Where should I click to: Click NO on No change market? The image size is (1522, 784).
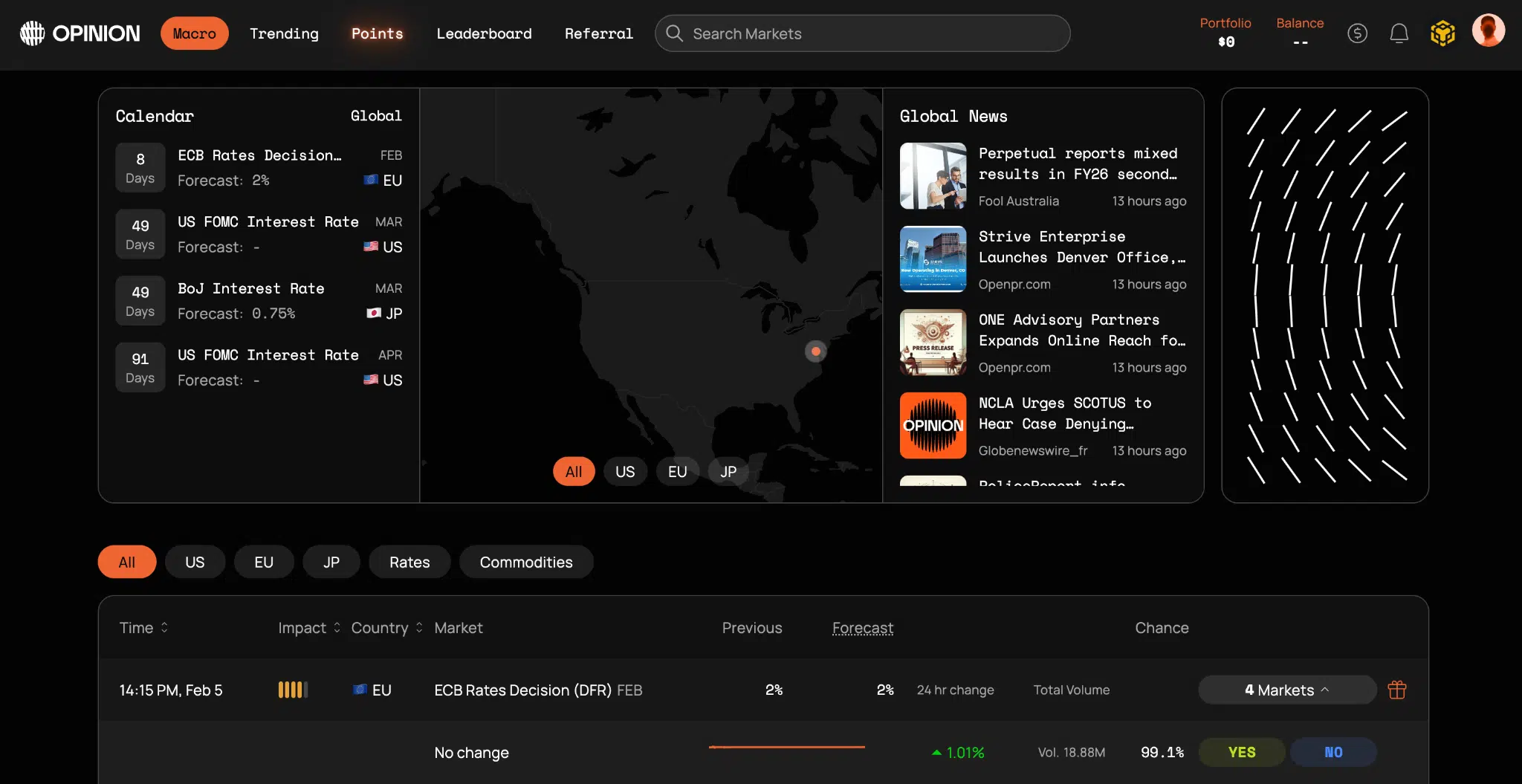(1333, 752)
